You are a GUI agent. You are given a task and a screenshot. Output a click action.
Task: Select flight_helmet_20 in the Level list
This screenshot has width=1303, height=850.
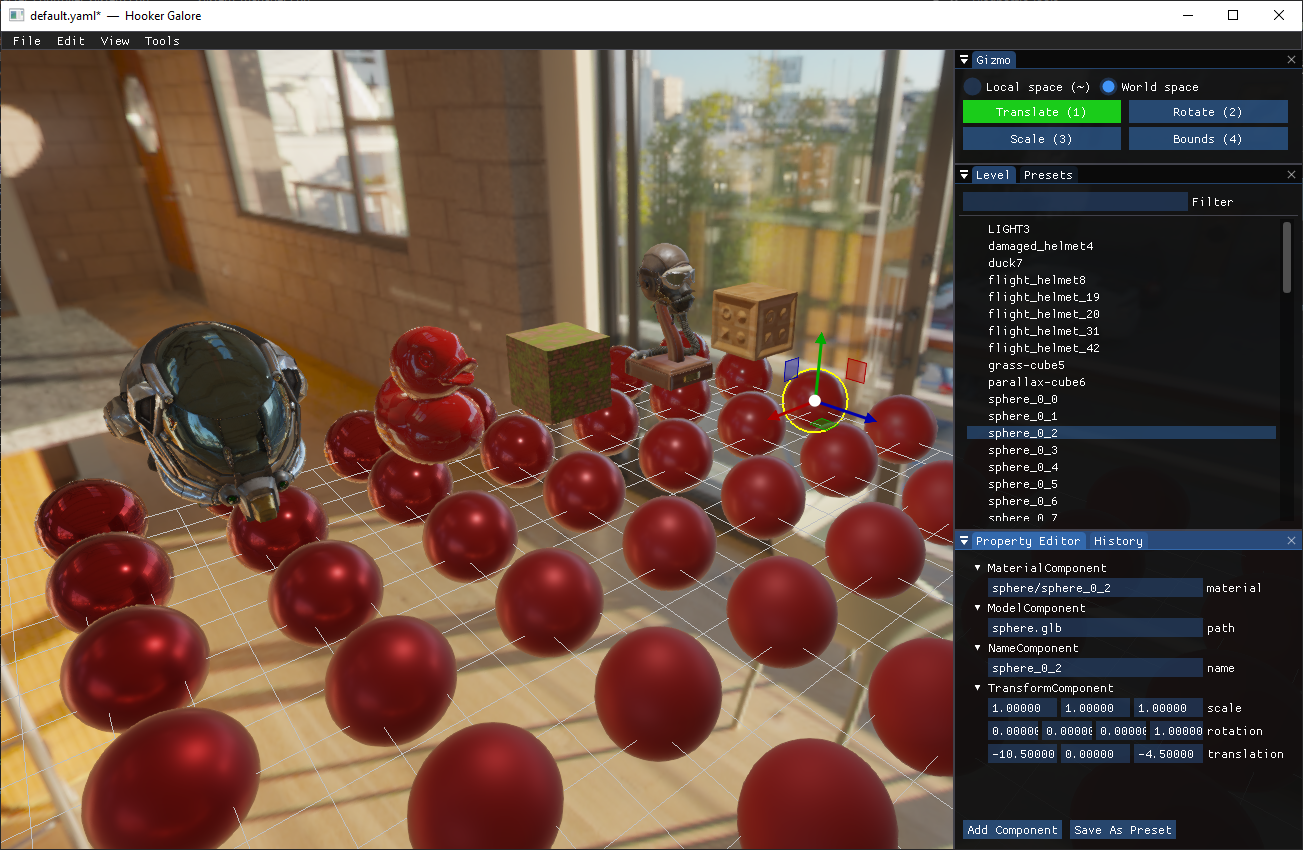point(1121,314)
